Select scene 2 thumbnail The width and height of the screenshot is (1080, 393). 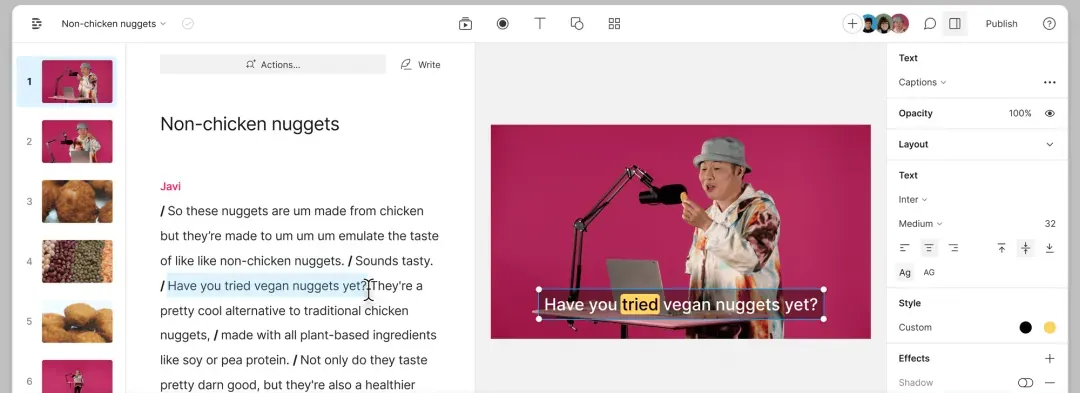(77, 141)
